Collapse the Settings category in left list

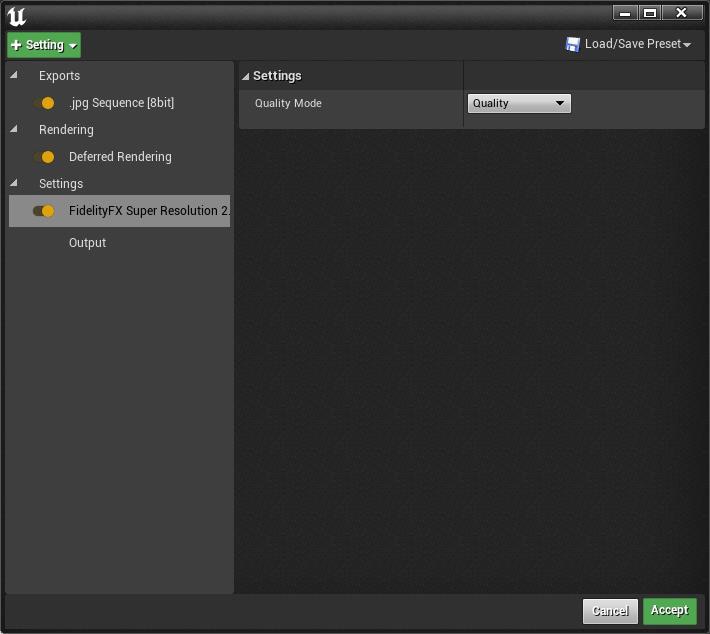tap(14, 184)
